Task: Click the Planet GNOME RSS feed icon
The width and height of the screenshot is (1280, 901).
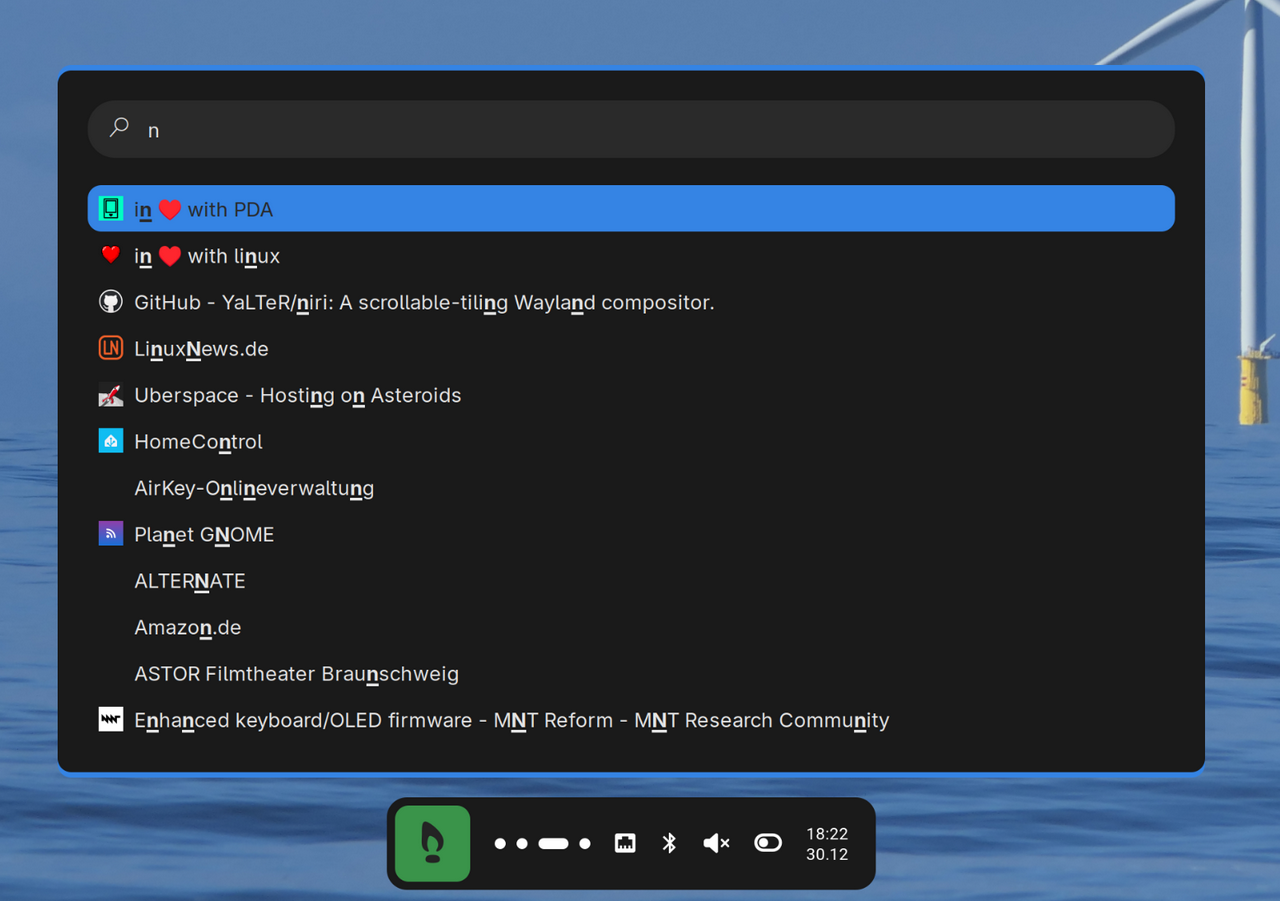Action: coord(111,534)
